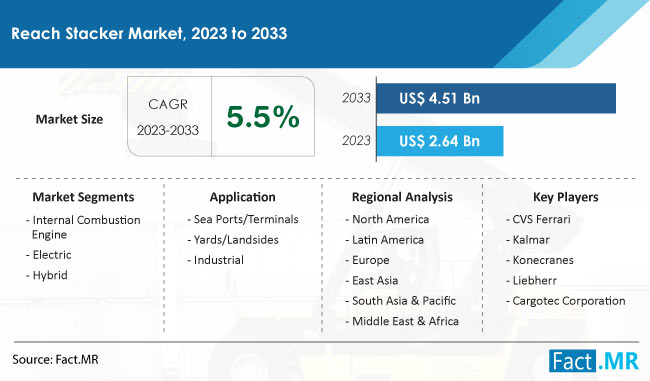Click the 'Application' heading
The height and width of the screenshot is (381, 650).
point(243,197)
